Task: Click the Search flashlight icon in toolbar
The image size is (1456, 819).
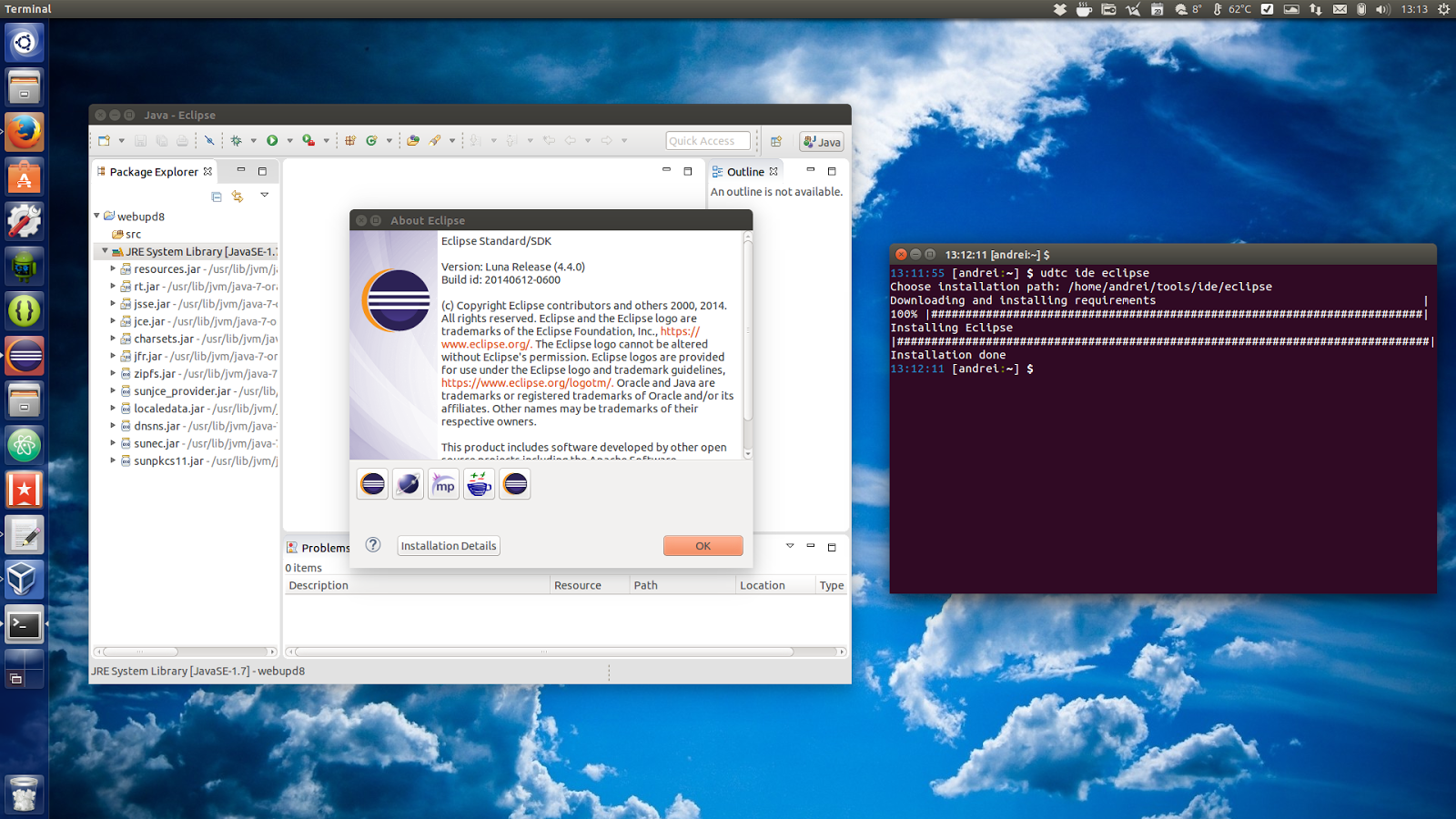Action: click(435, 140)
